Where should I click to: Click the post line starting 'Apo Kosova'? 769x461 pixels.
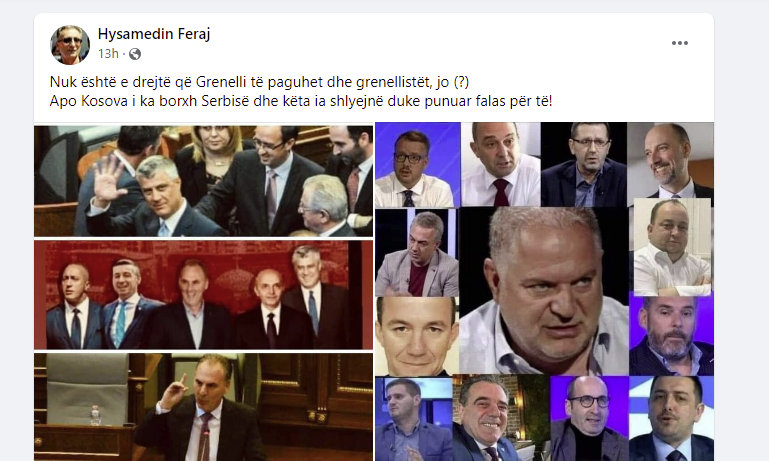(301, 101)
